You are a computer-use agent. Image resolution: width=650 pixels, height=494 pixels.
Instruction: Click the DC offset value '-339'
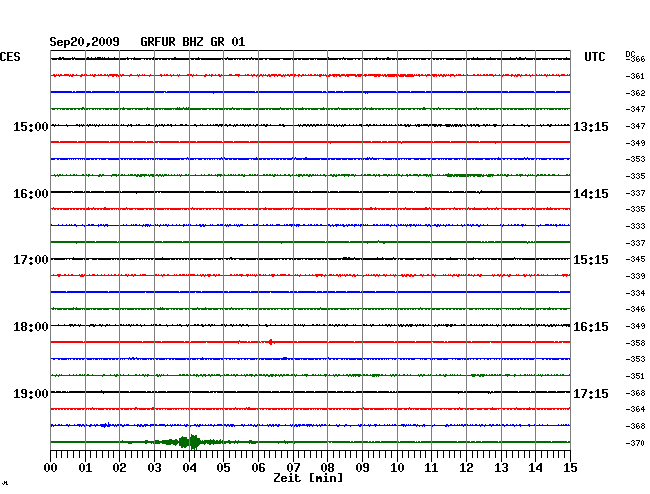(x=635, y=276)
